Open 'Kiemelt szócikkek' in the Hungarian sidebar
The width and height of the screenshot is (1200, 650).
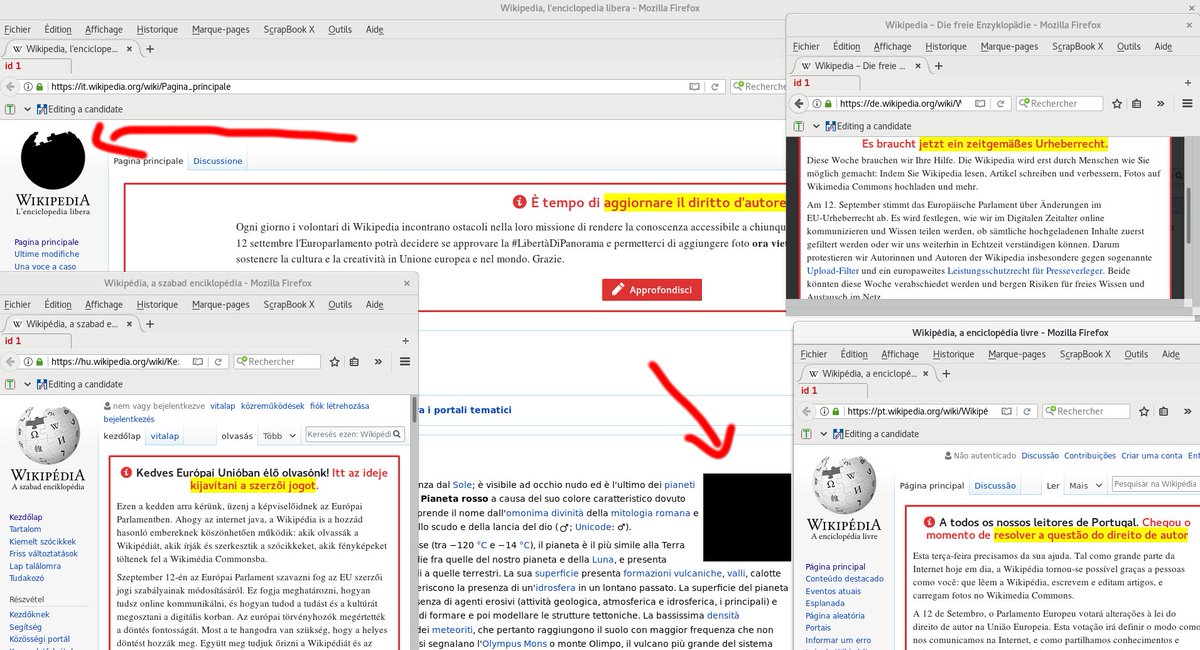point(40,541)
